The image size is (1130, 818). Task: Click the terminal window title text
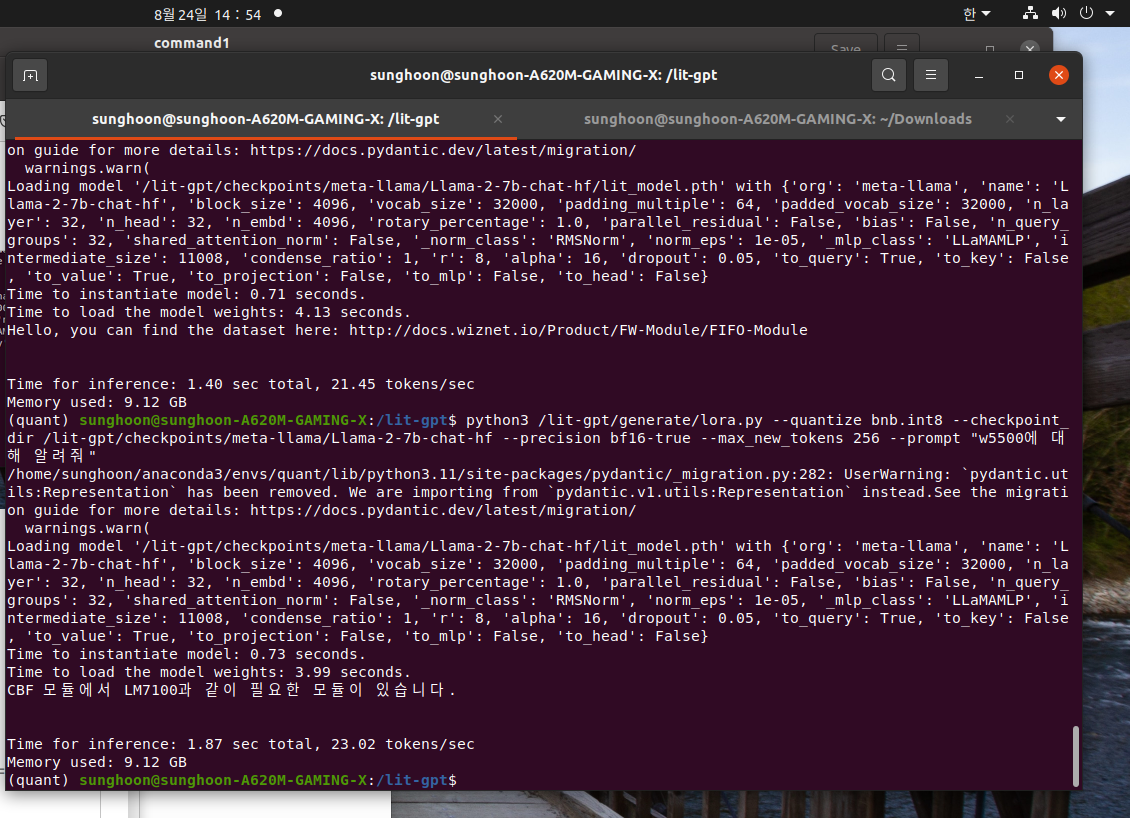(x=543, y=75)
